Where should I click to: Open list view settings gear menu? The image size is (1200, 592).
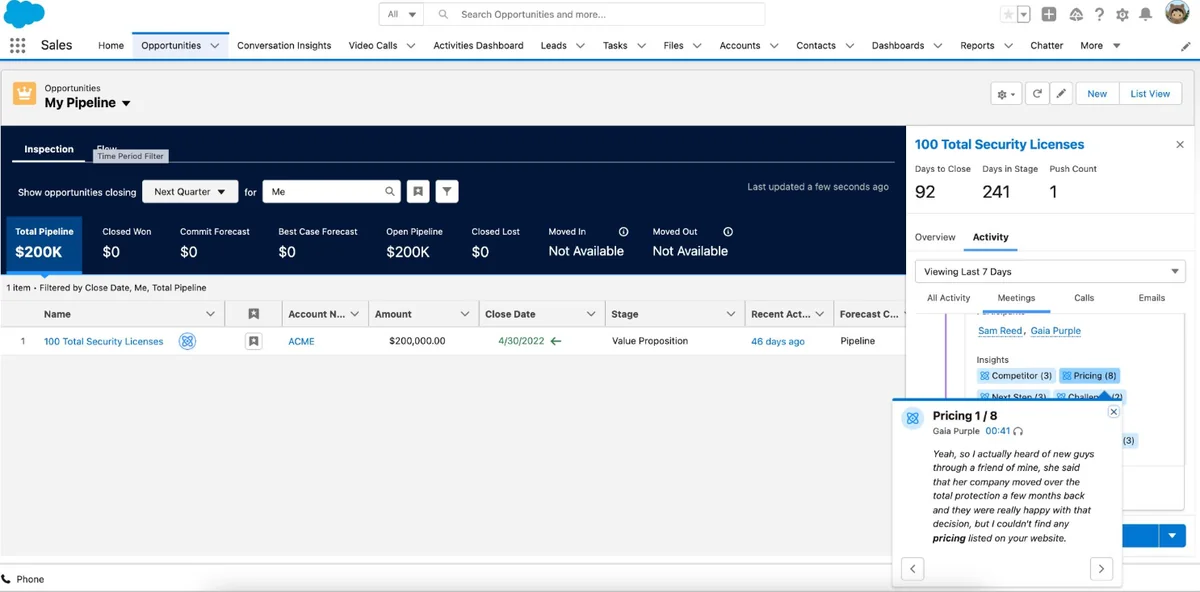click(1006, 93)
